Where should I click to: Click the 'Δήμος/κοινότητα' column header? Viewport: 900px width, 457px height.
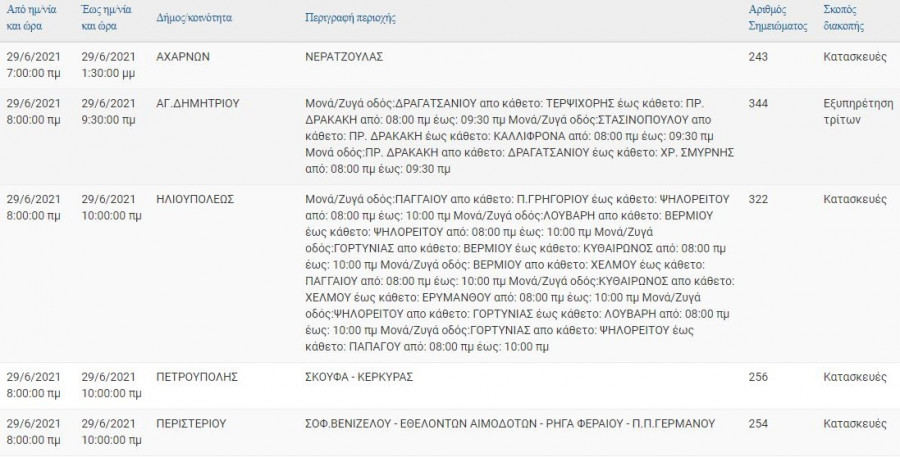[x=196, y=19]
